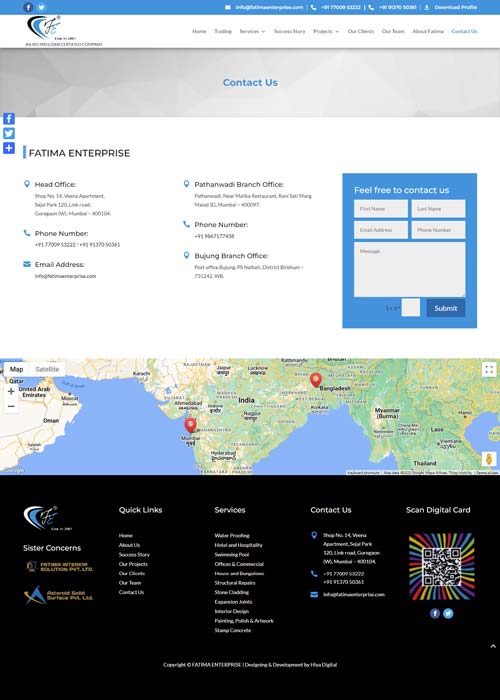Open About Us in footer Quick Links

(129, 545)
